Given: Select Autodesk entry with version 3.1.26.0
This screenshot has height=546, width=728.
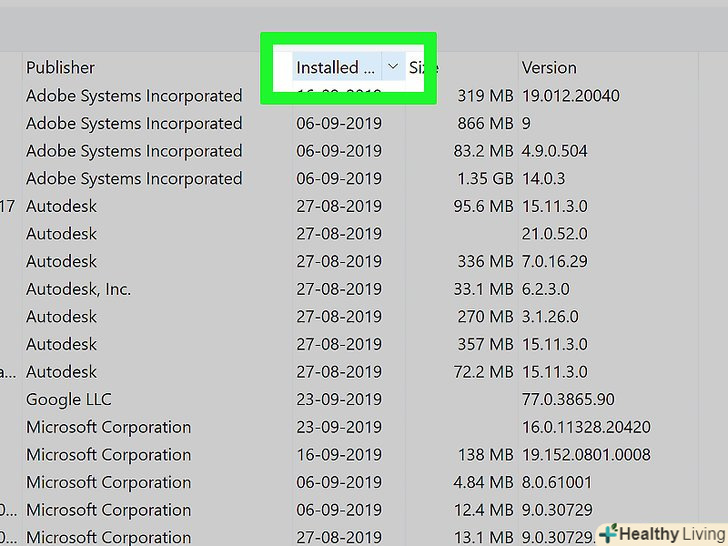Looking at the screenshot, I should (62, 317).
